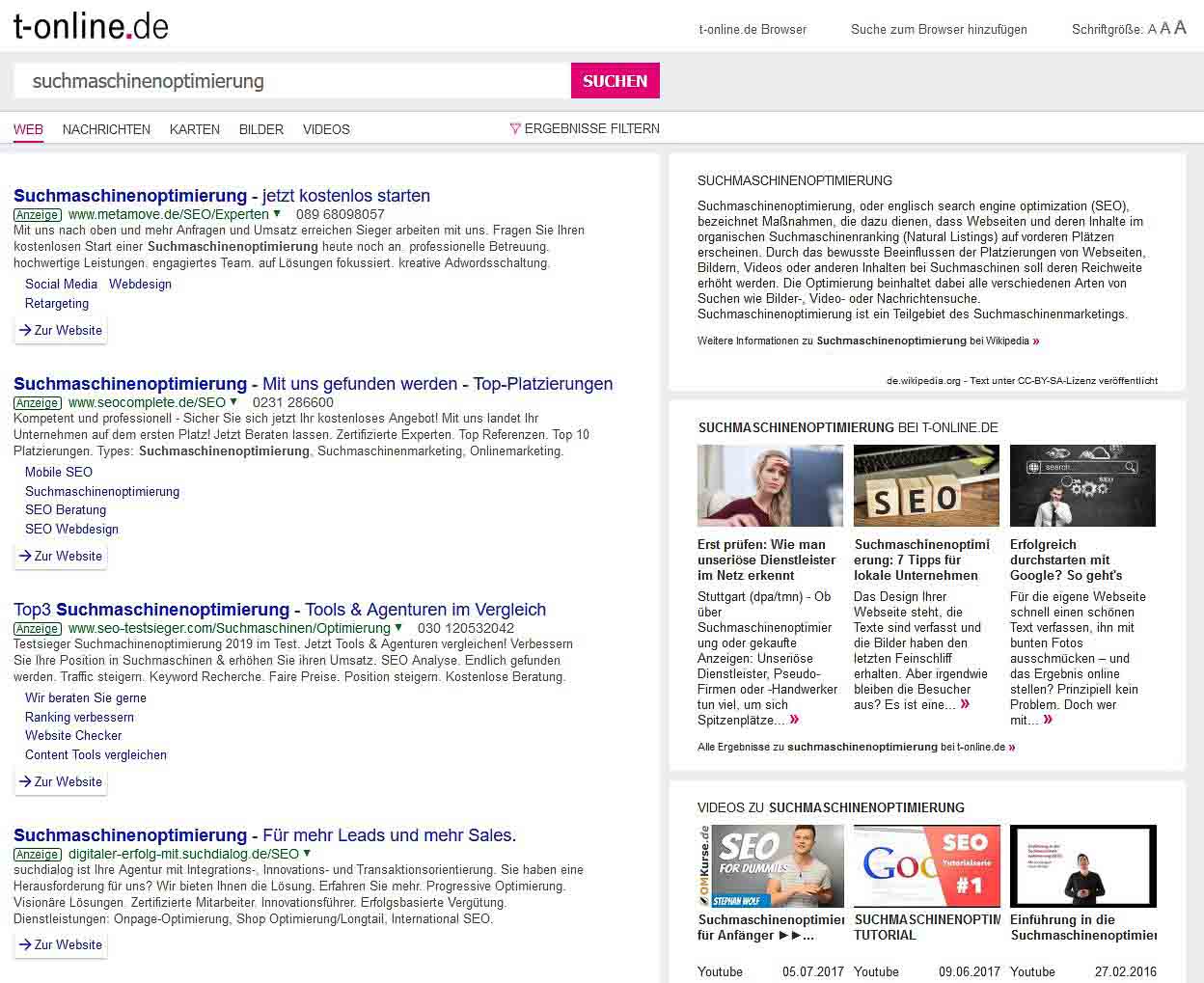Click the Social Media sitelink
1204x983 pixels.
61,284
